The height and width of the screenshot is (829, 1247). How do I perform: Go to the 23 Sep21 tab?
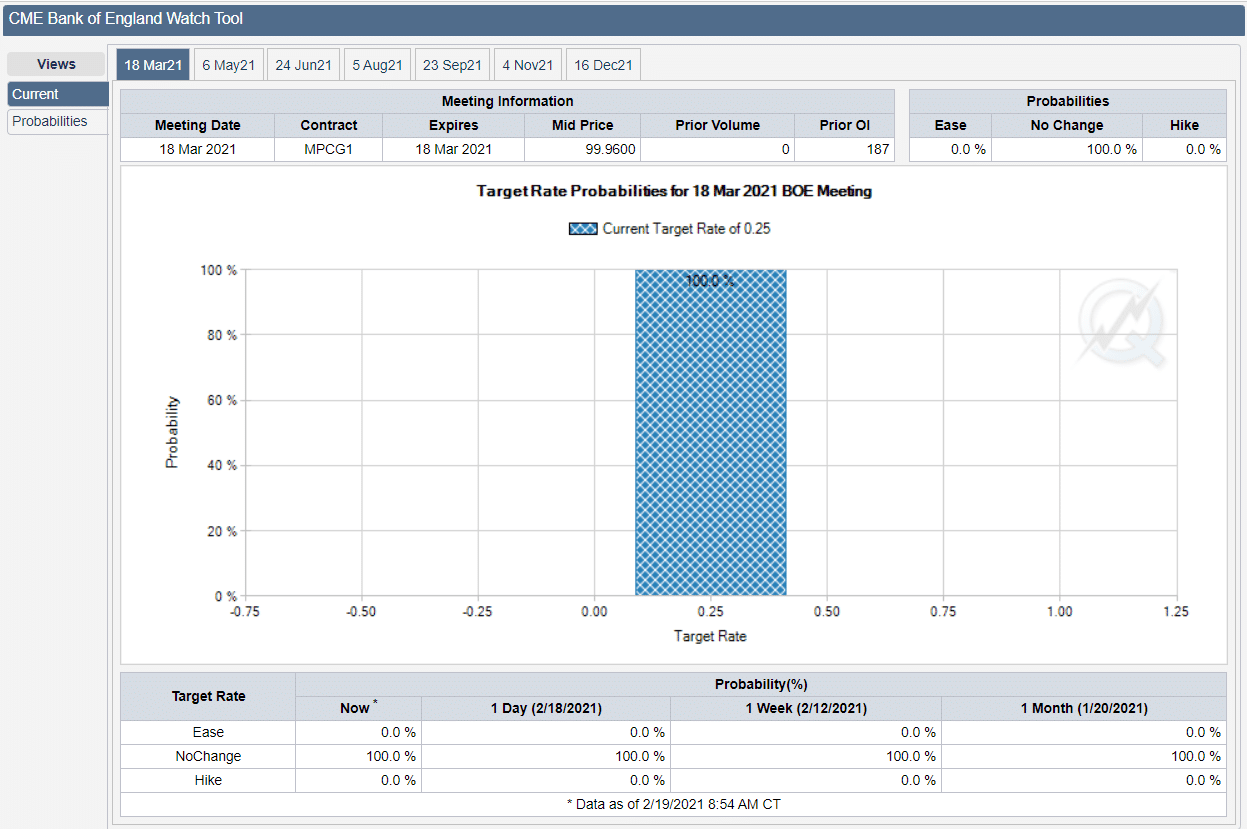[x=452, y=65]
